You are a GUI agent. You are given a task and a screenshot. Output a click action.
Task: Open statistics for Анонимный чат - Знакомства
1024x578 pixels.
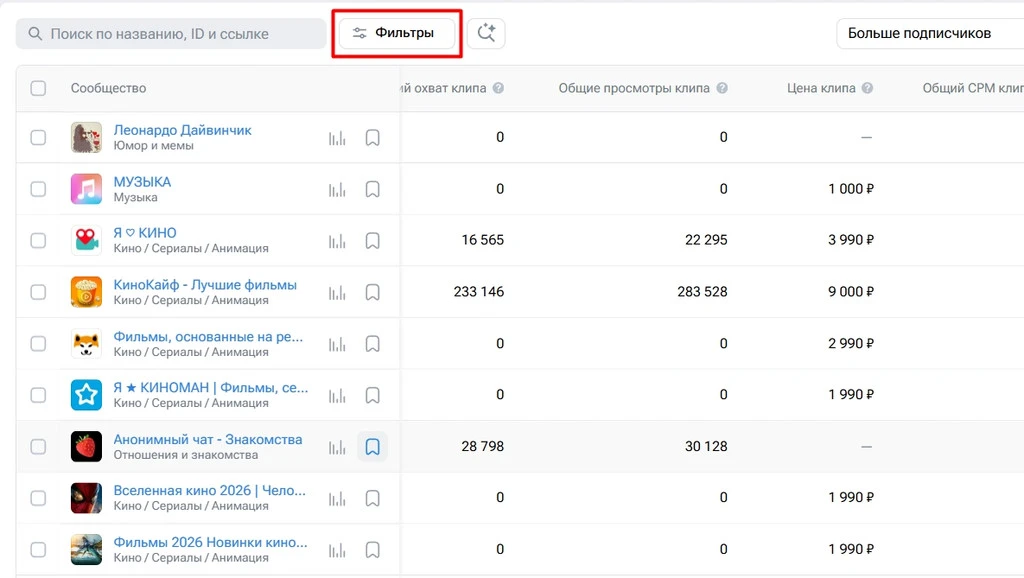[337, 447]
